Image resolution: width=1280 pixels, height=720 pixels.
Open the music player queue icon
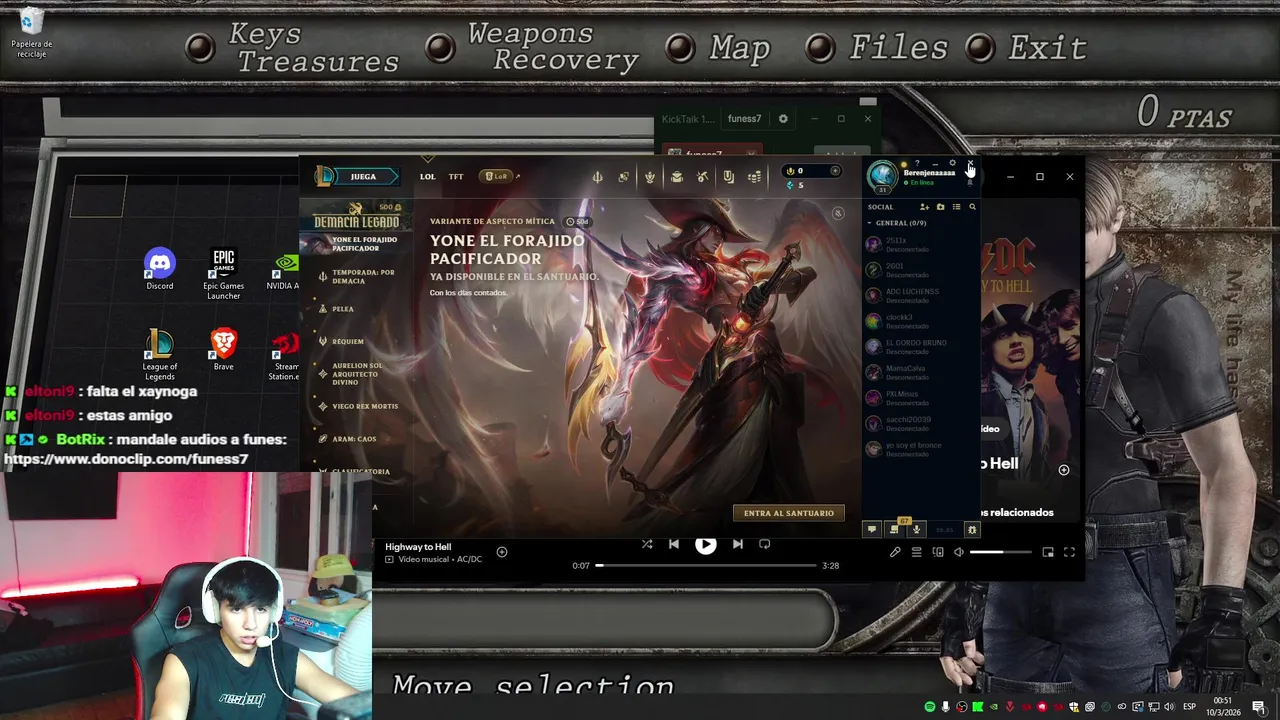point(916,552)
